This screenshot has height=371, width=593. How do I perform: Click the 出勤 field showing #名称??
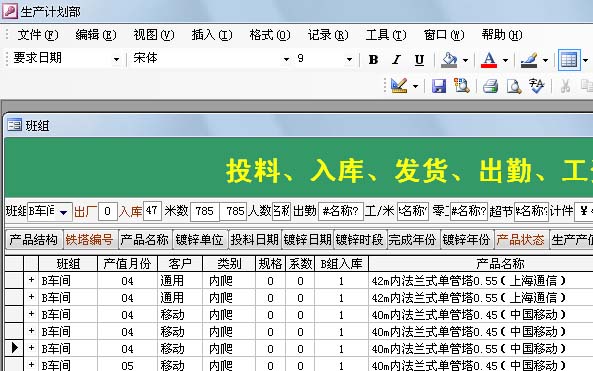point(340,211)
